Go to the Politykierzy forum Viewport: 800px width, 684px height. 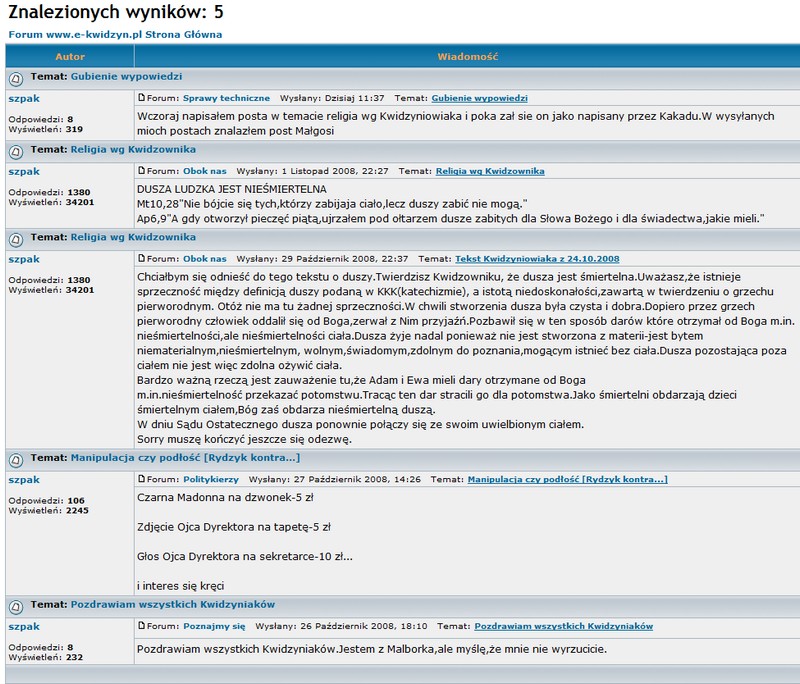click(x=210, y=480)
